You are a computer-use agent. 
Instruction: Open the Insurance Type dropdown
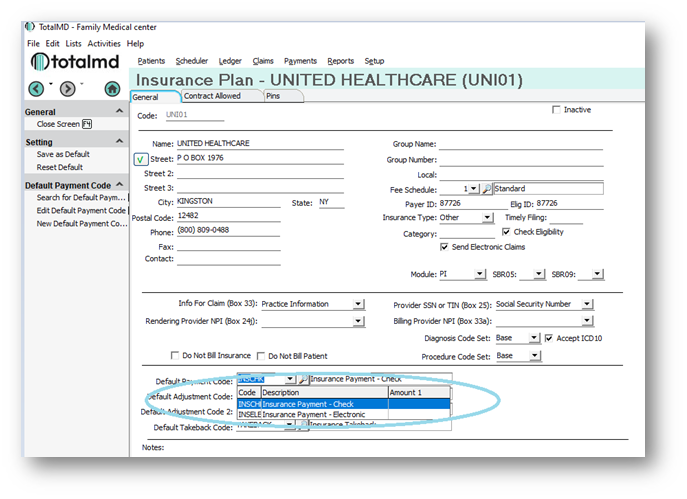(487, 217)
